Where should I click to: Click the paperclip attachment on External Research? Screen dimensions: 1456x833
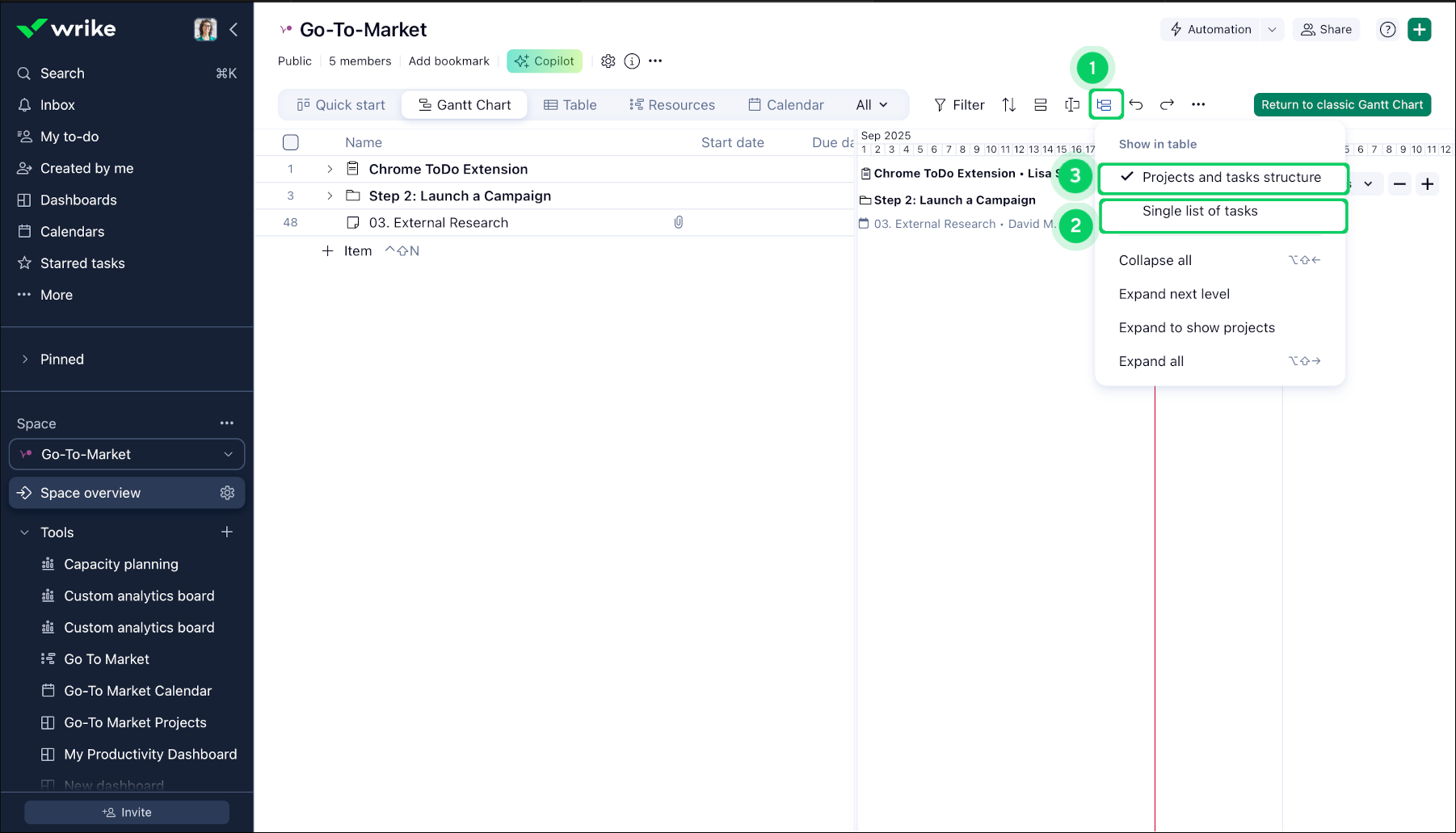(x=678, y=222)
